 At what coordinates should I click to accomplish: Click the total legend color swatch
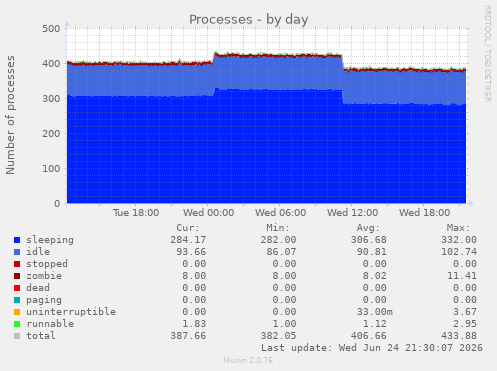(x=17, y=336)
